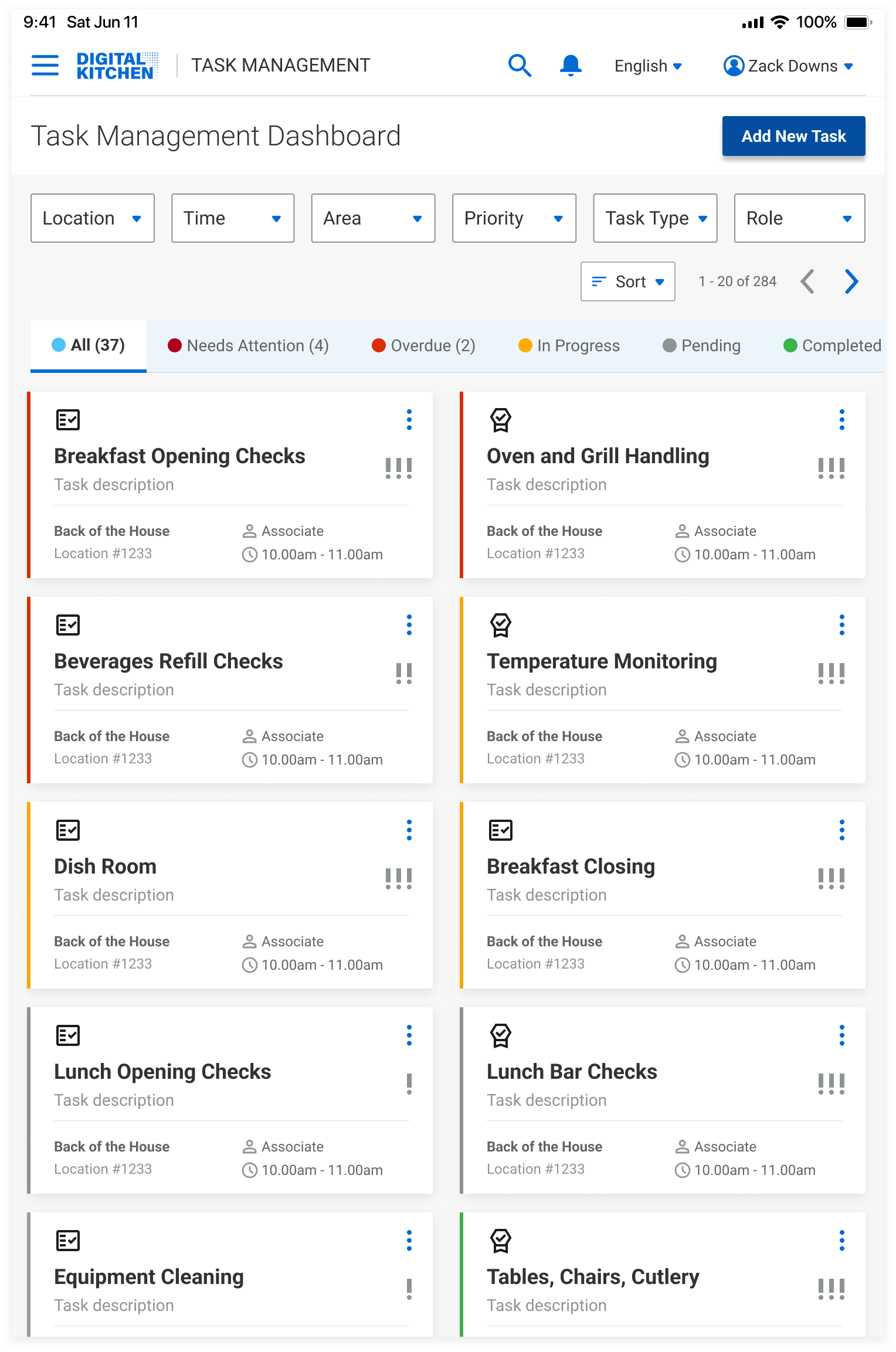Image resolution: width=896 pixels, height=1352 pixels.
Task: Open three-dot menu on Temperature Monitoring card
Action: [x=841, y=625]
